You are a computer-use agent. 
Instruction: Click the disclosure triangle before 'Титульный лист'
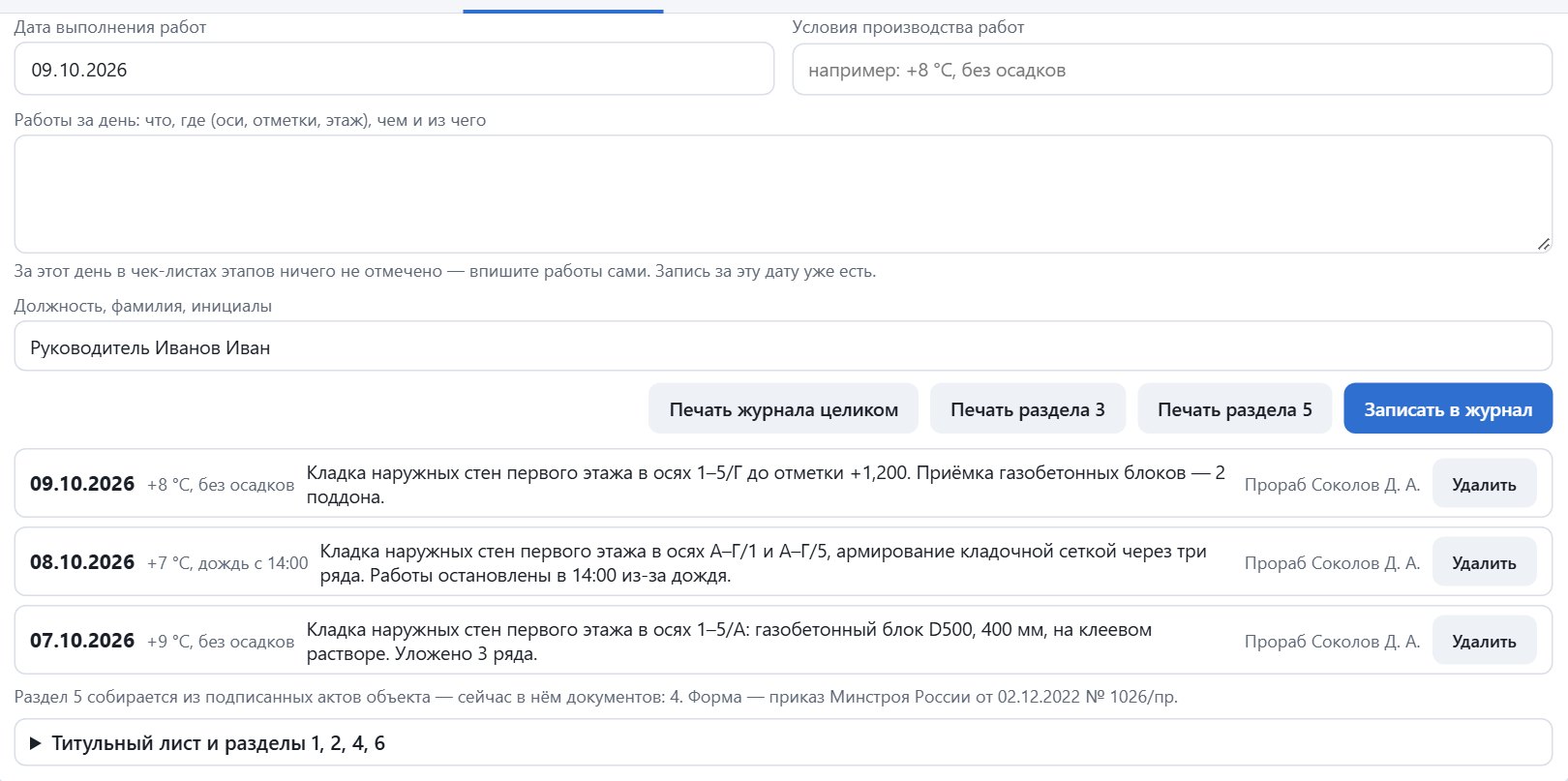pyautogui.click(x=36, y=743)
